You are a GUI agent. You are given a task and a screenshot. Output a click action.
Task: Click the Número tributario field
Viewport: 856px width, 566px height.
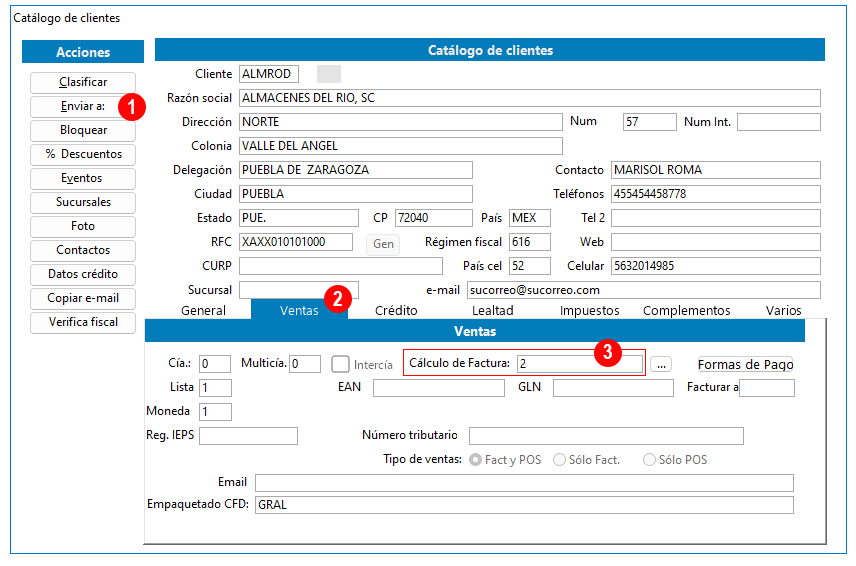tap(606, 436)
